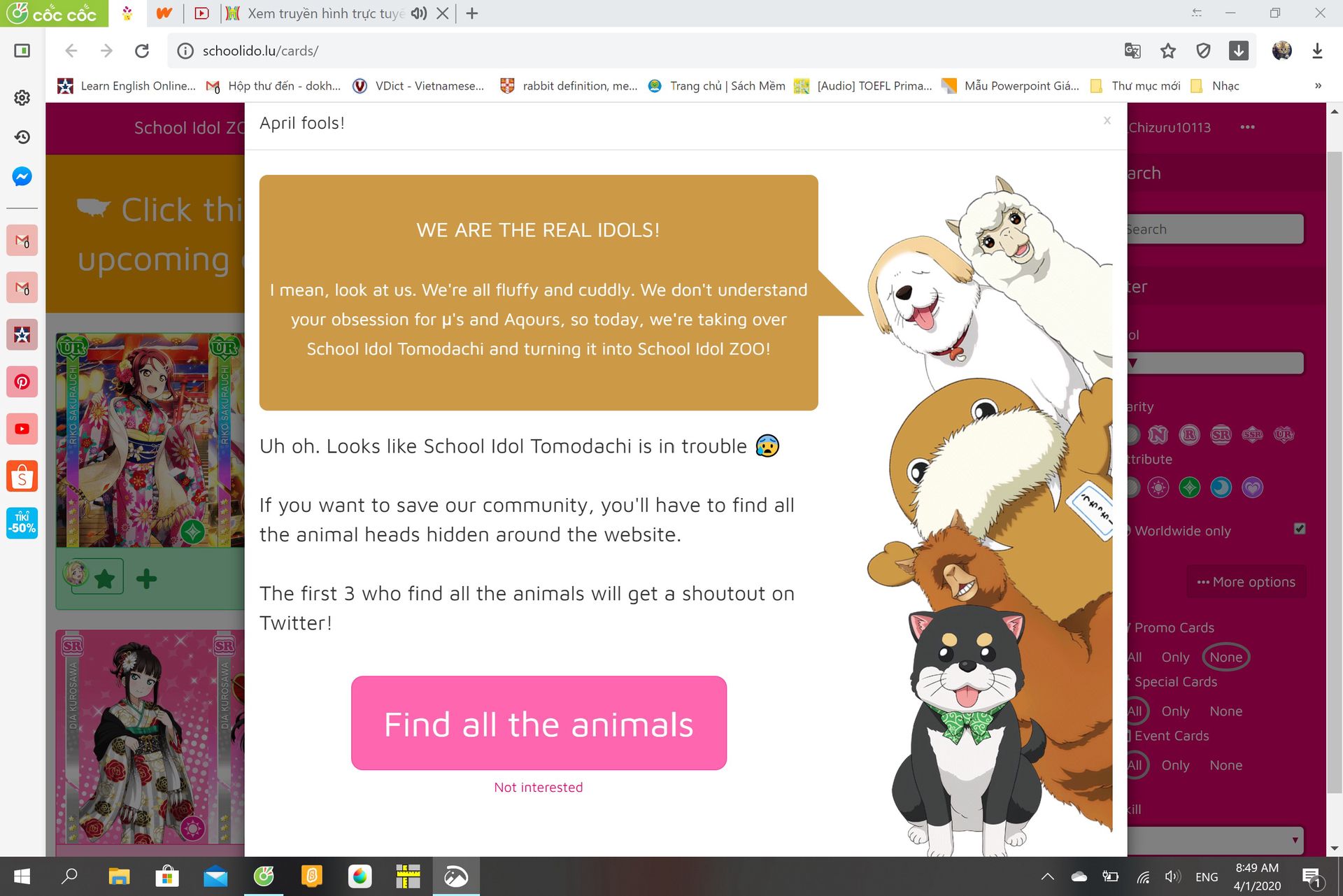Expand More options in search panel
The image size is (1343, 896).
click(x=1246, y=582)
